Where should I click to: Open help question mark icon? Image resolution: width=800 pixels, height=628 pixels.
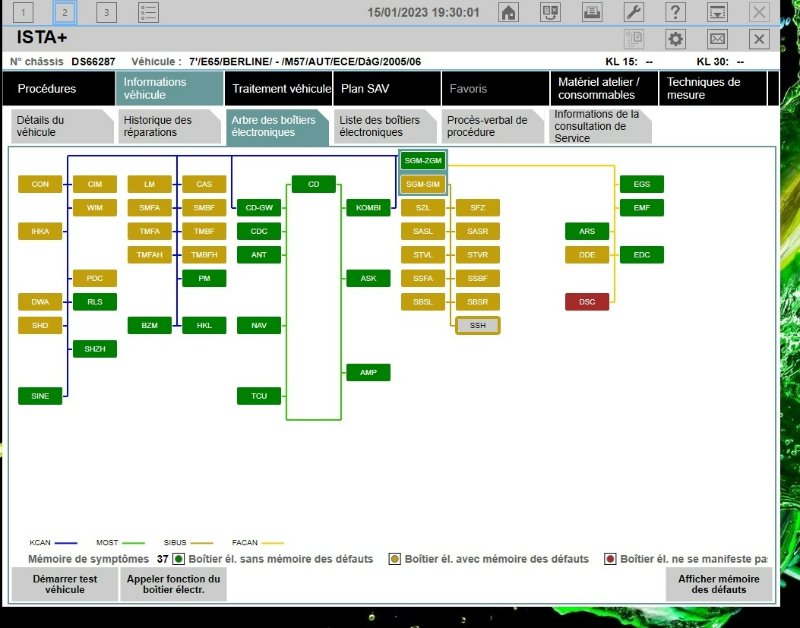pos(675,12)
